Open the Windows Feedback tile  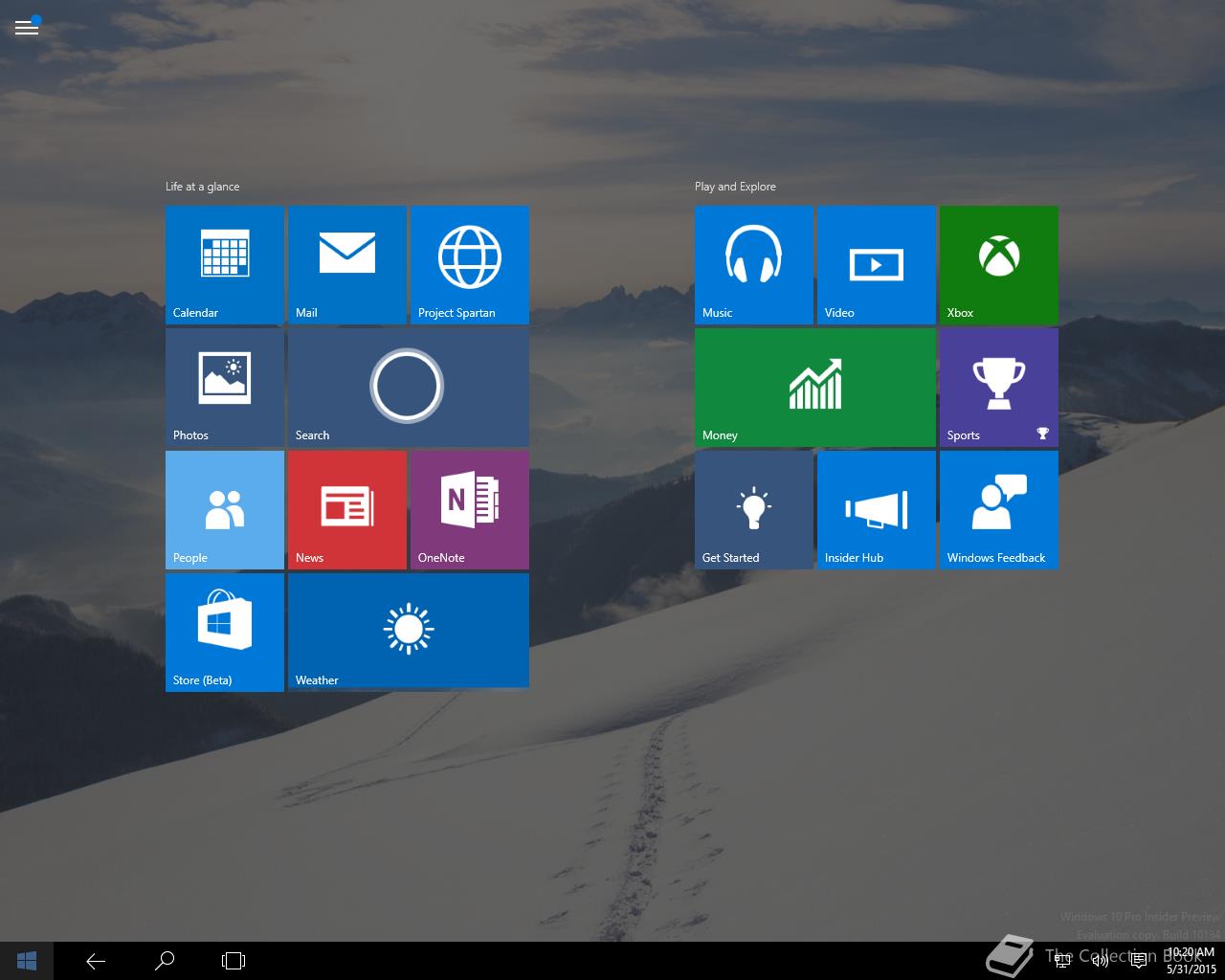[999, 510]
